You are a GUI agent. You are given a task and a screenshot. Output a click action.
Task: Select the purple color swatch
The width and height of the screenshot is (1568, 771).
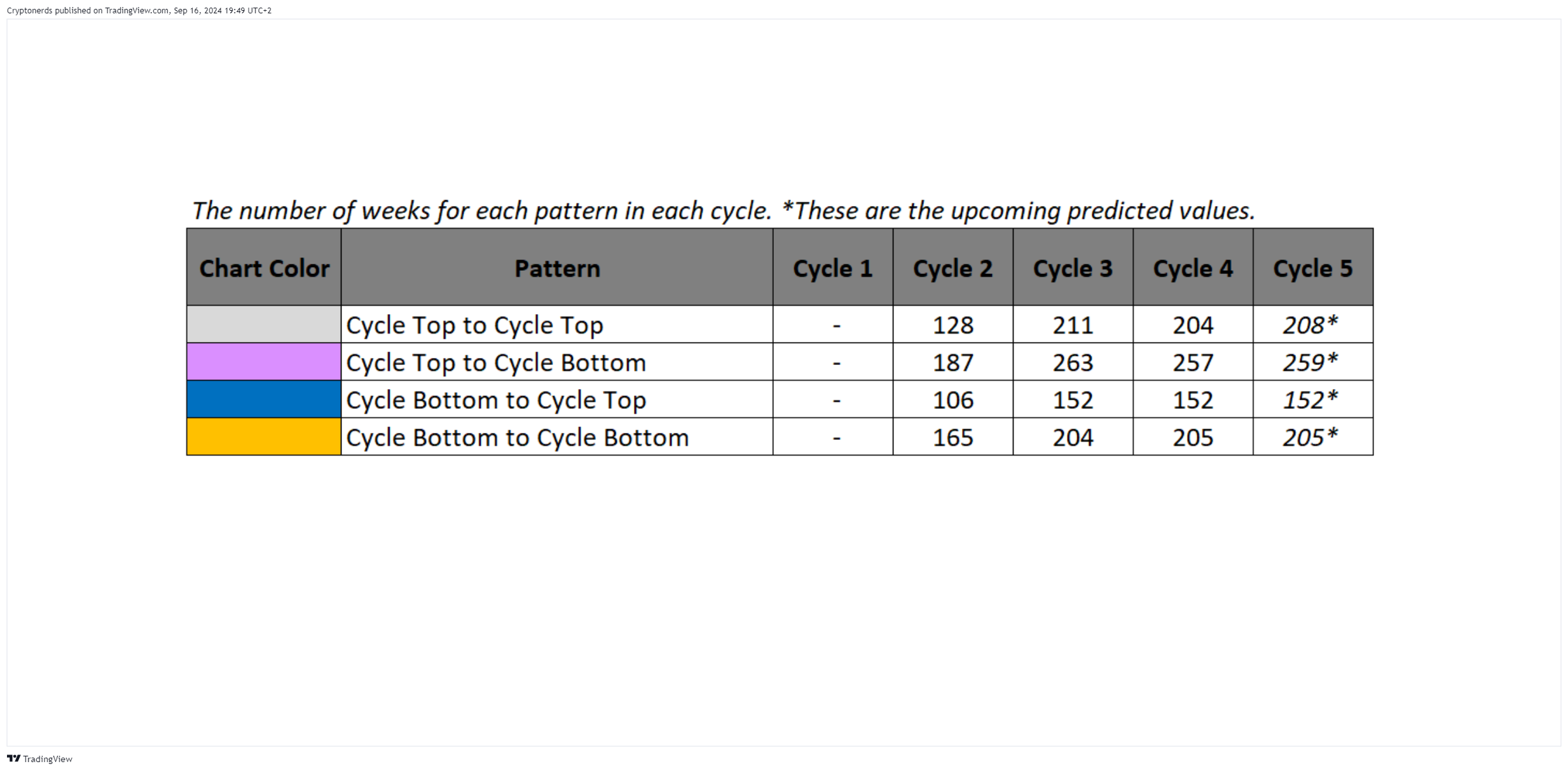coord(264,362)
